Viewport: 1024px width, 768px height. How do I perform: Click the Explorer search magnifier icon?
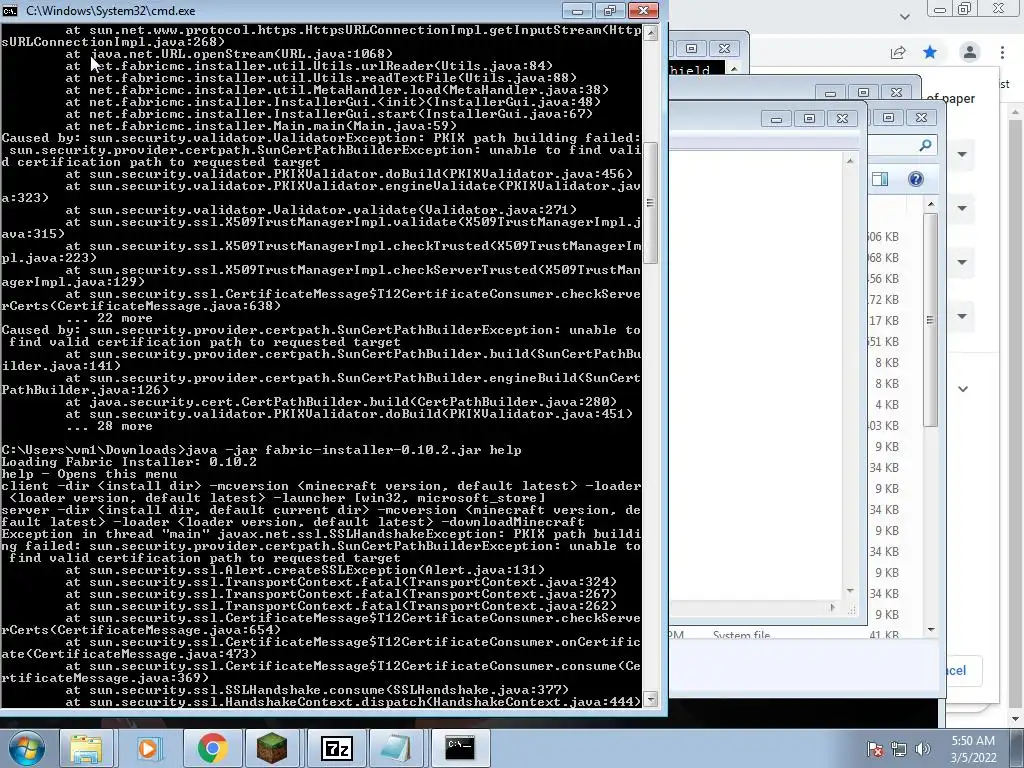[925, 145]
